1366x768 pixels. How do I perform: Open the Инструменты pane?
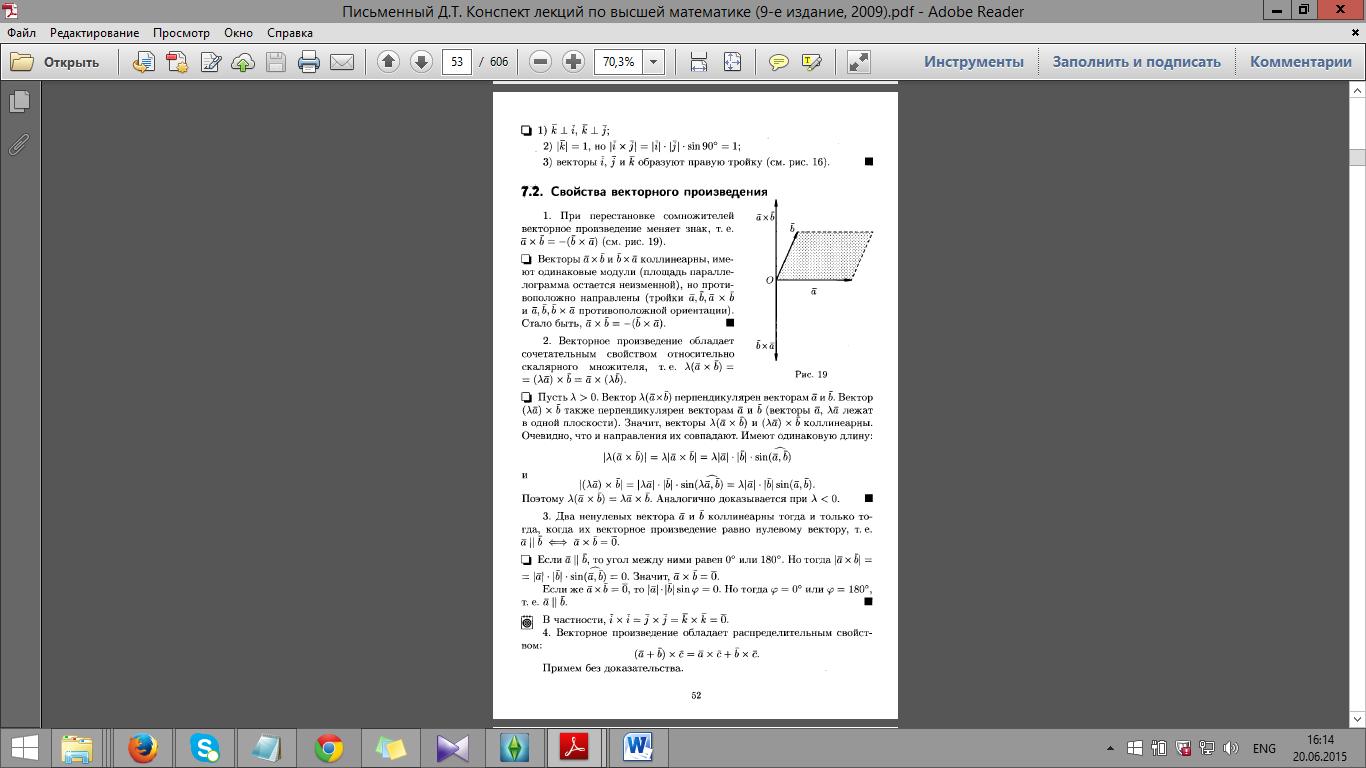974,62
